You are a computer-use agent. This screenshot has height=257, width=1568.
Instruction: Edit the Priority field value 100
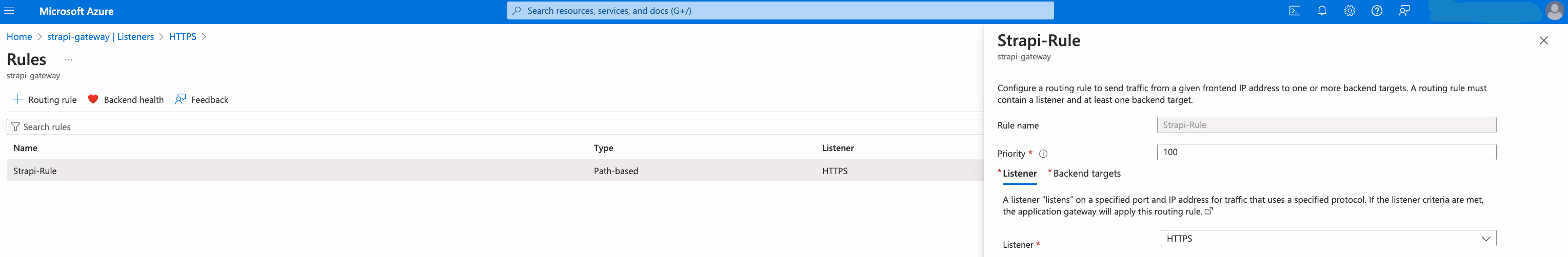(1326, 153)
